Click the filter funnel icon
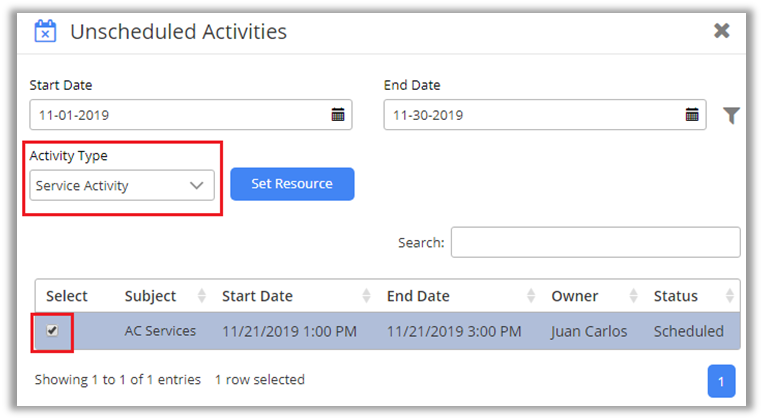Image resolution: width=764 pixels, height=420 pixels. (731, 116)
